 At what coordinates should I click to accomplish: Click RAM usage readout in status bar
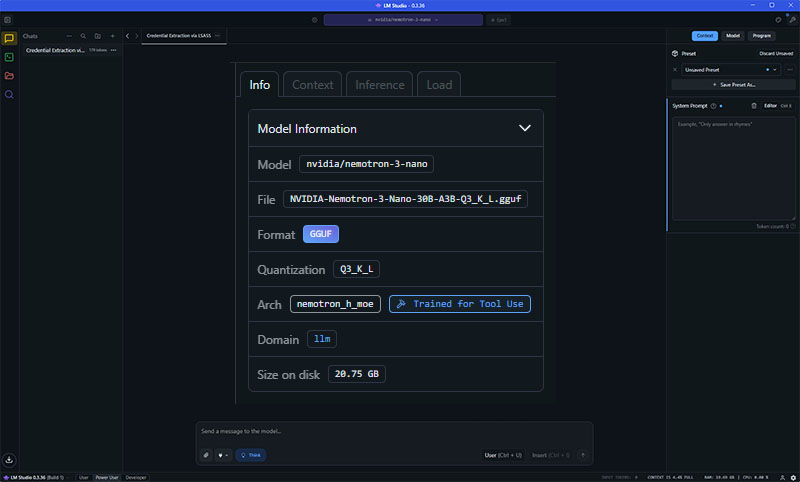(719, 477)
